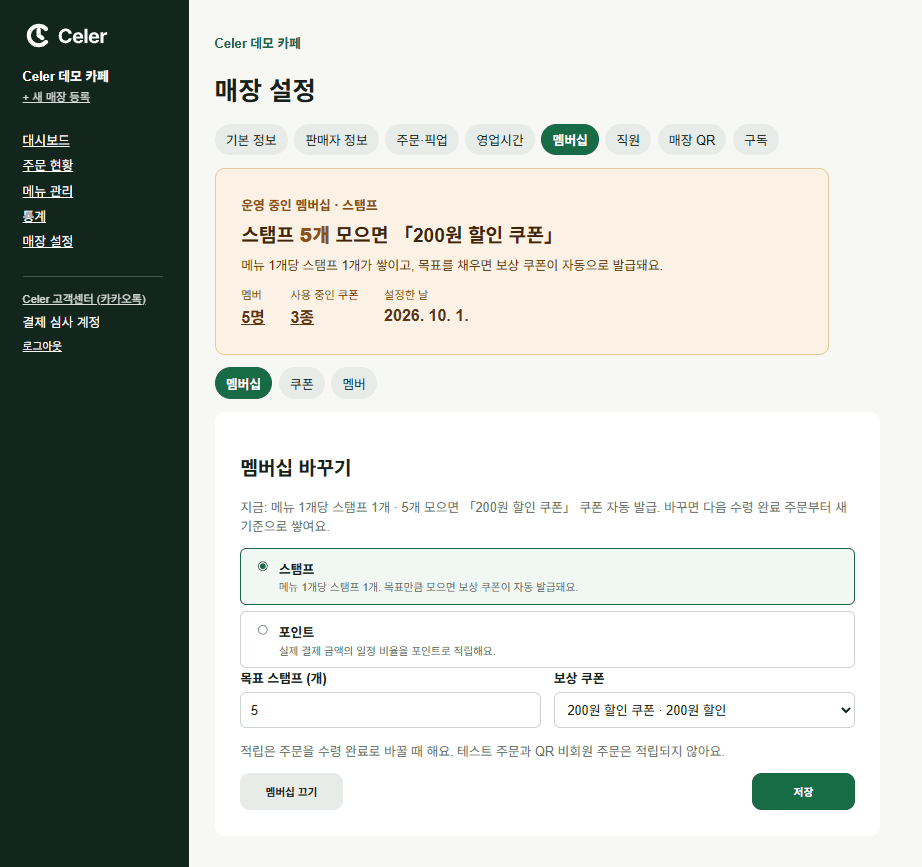Click the Celer 데모 카페 breadcrumb

258,44
